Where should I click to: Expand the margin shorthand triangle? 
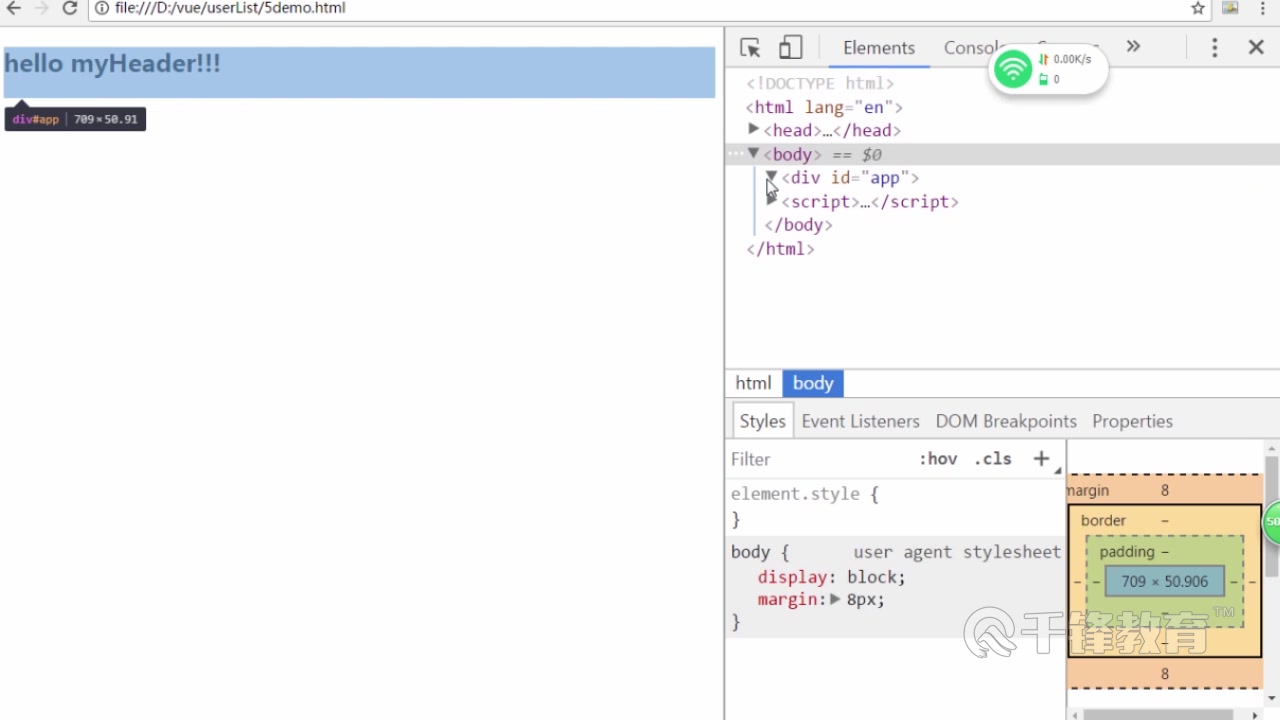click(x=836, y=599)
